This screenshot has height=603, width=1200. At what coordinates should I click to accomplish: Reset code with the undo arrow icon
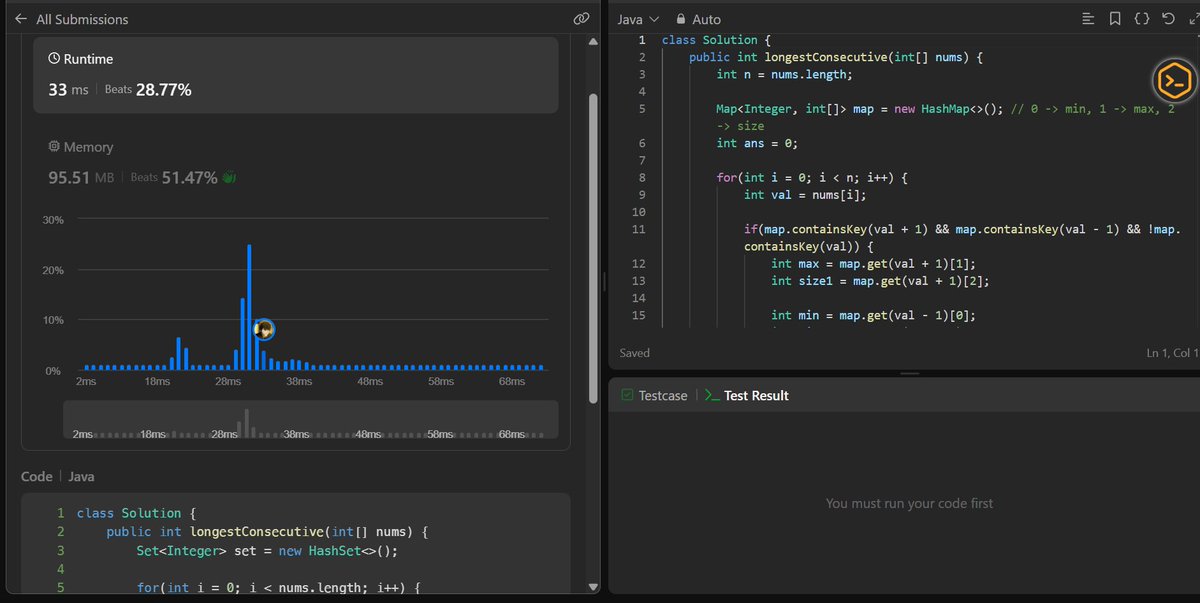point(1168,19)
